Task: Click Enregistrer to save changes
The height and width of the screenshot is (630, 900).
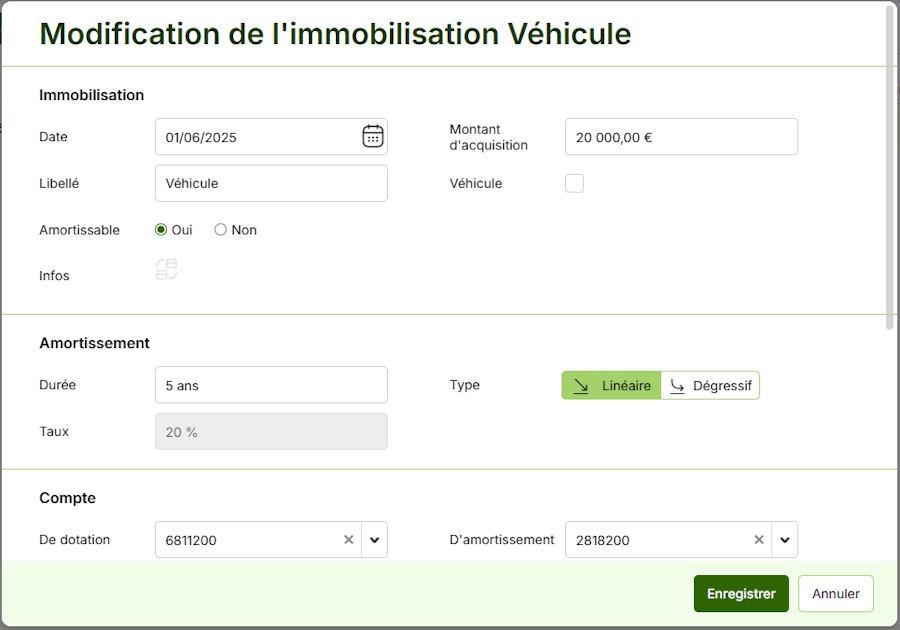Action: coord(741,593)
